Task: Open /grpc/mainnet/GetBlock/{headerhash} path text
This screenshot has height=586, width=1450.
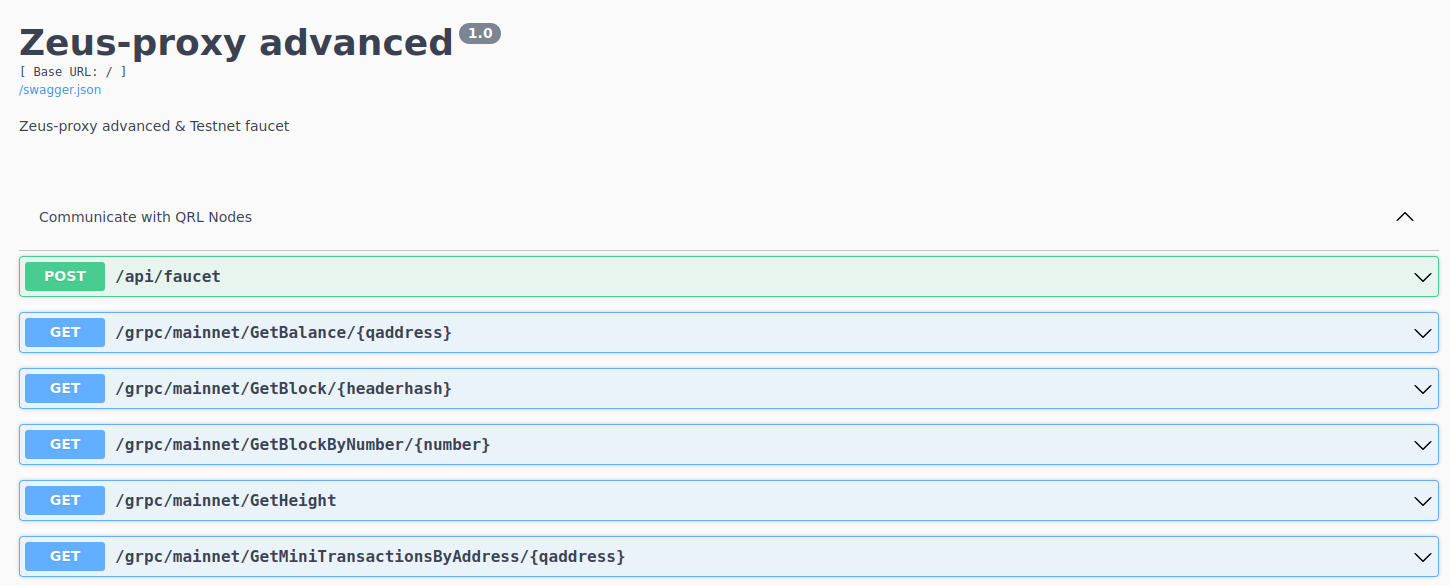Action: (283, 388)
